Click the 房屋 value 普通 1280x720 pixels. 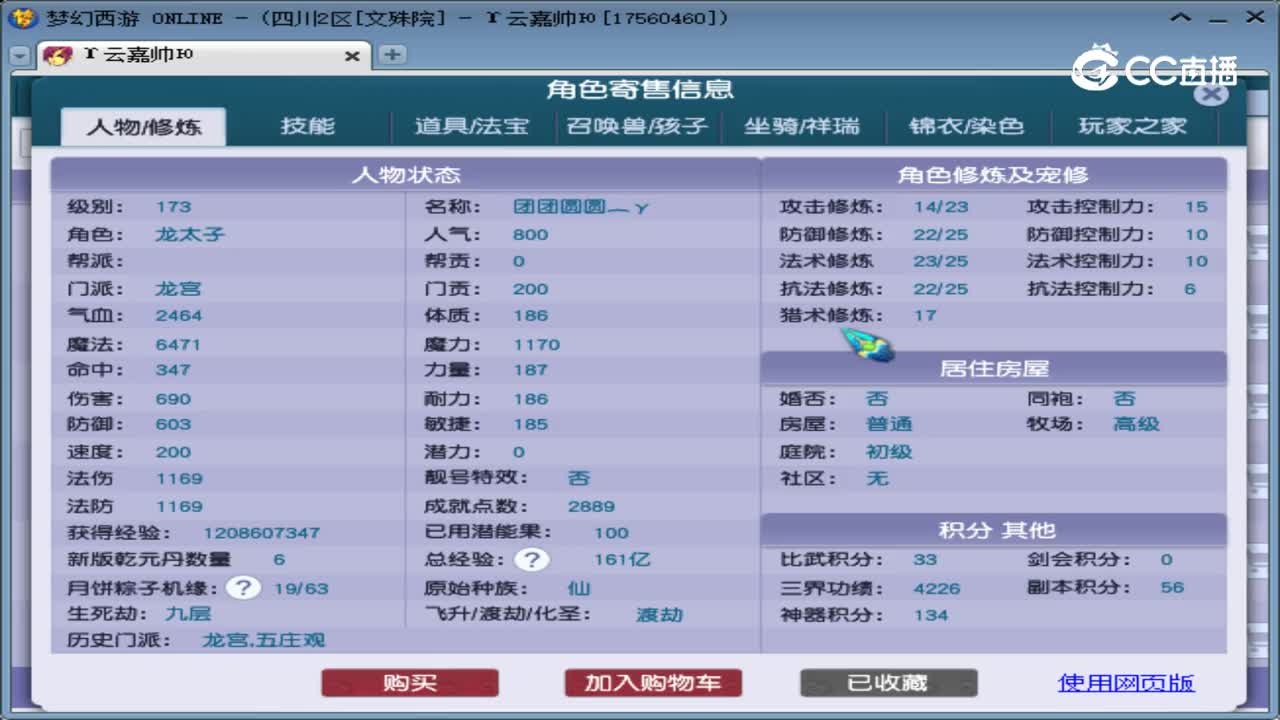click(x=889, y=424)
